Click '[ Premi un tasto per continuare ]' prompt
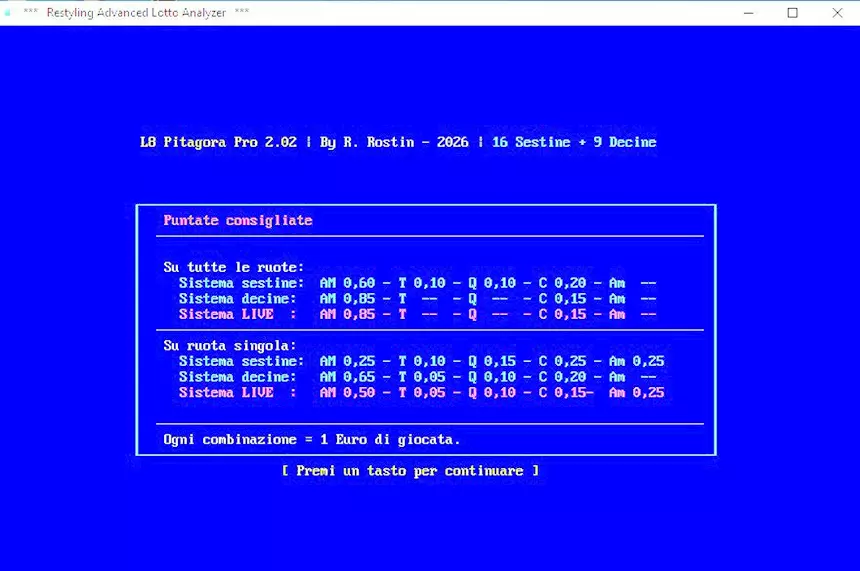Screen dimensions: 860x571 [x=410, y=471]
